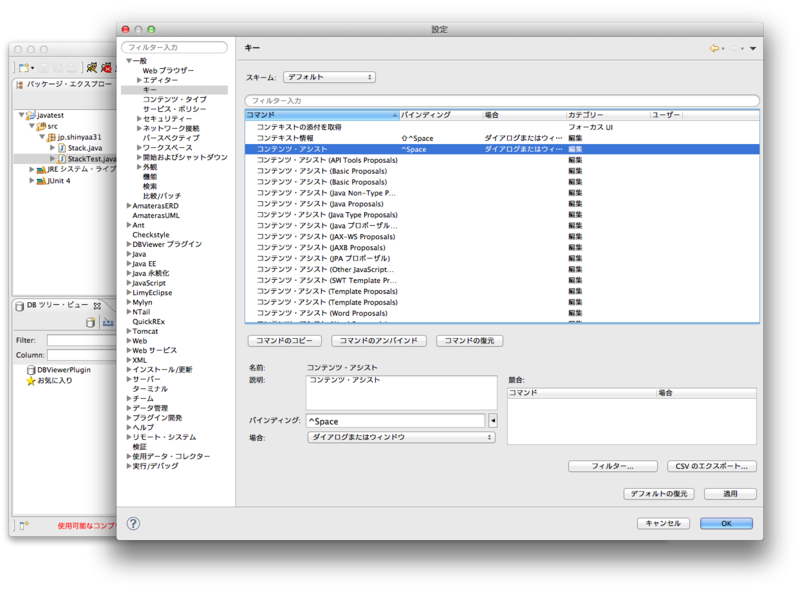Click the 適用 button
The height and width of the screenshot is (591, 800).
click(x=730, y=494)
